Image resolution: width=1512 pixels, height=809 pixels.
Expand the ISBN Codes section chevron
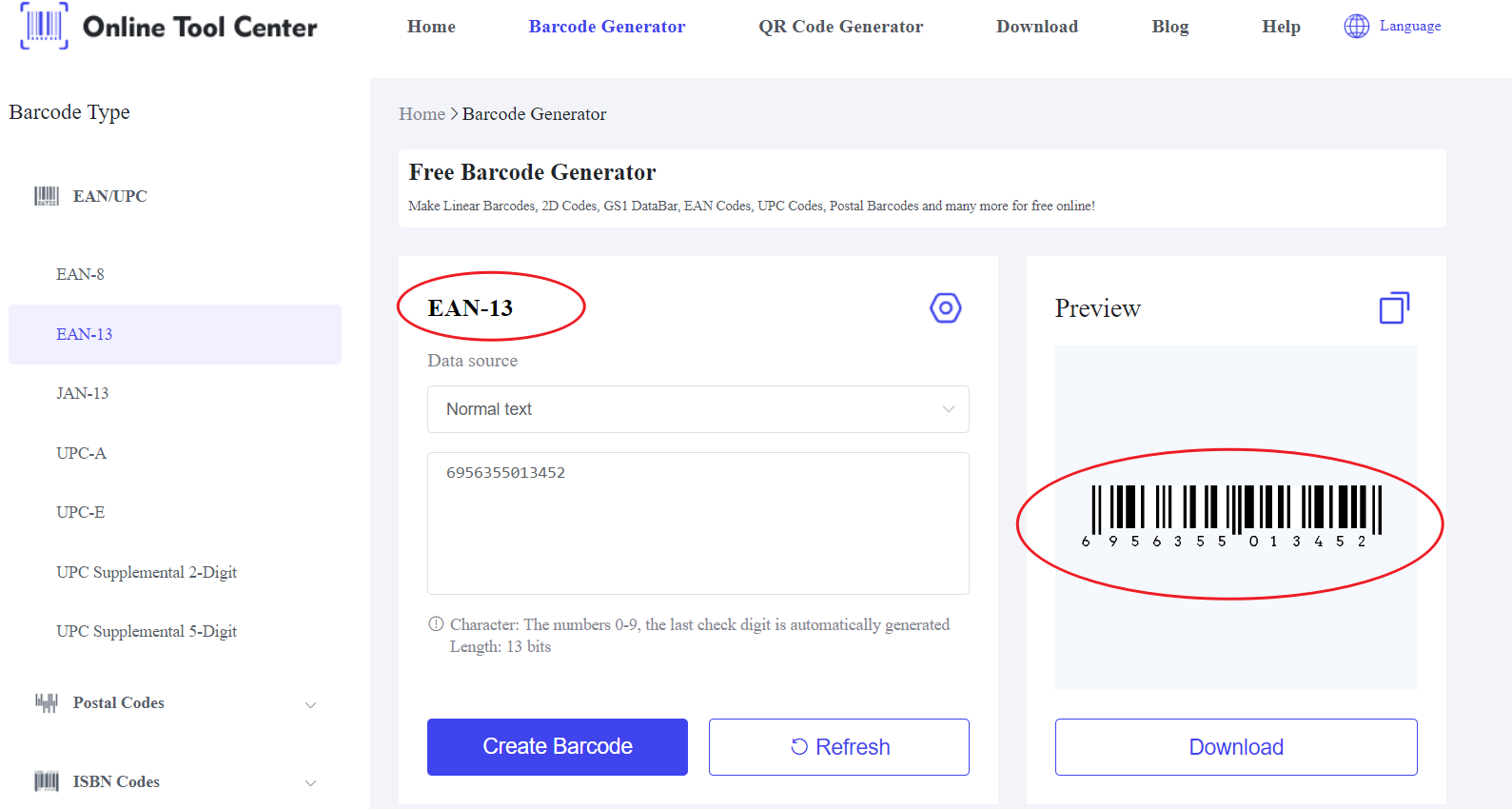coord(310,782)
